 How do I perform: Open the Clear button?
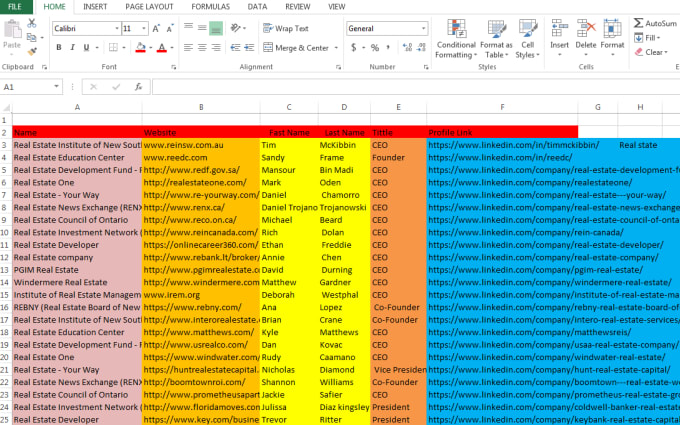pyautogui.click(x=649, y=52)
